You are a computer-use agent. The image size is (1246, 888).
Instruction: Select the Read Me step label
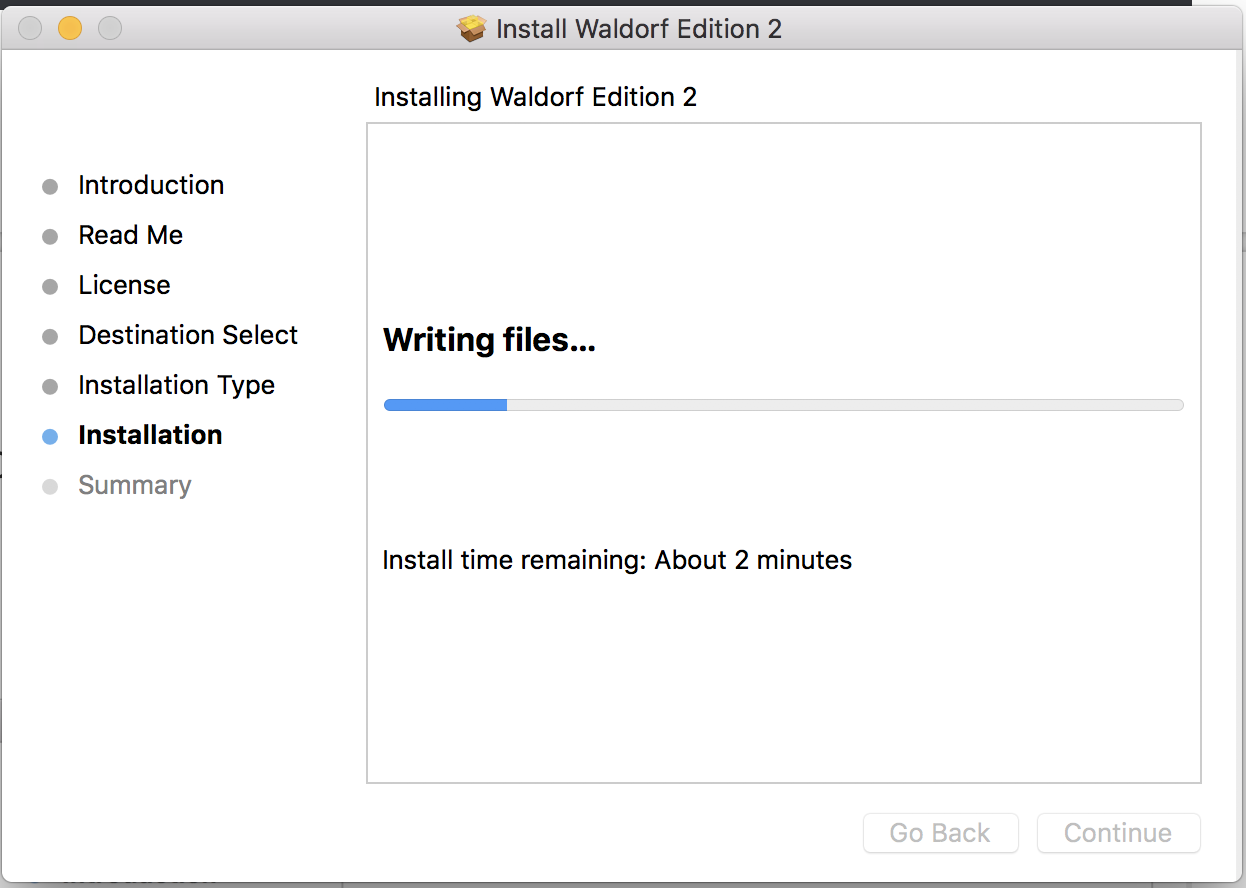131,235
